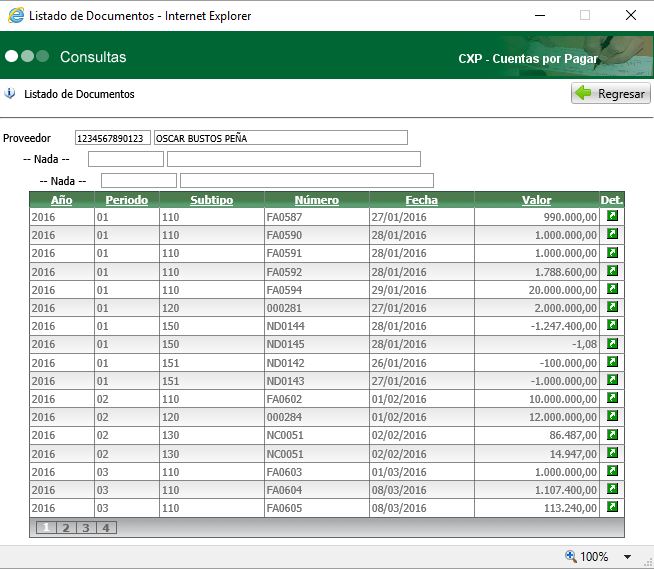Sort by Fecha column header
Viewport: 654px width, 569px height.
[421, 200]
